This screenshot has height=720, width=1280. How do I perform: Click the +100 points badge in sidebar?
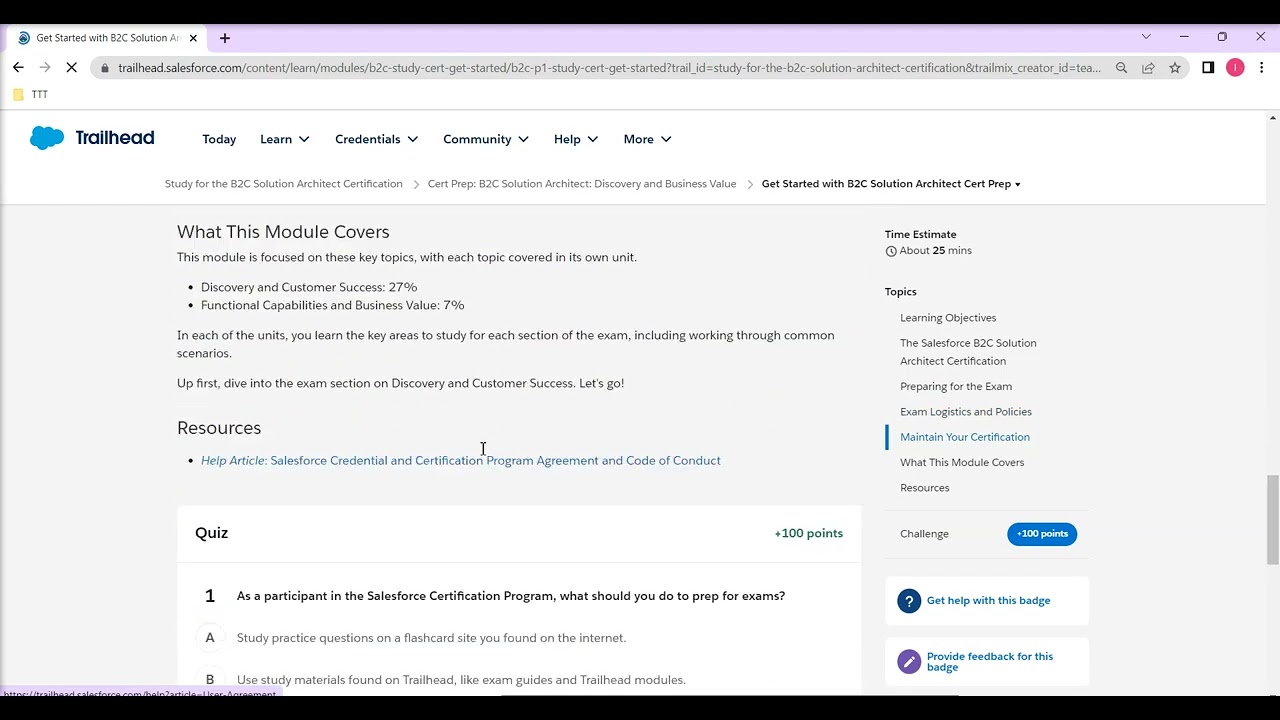pyautogui.click(x=1042, y=534)
